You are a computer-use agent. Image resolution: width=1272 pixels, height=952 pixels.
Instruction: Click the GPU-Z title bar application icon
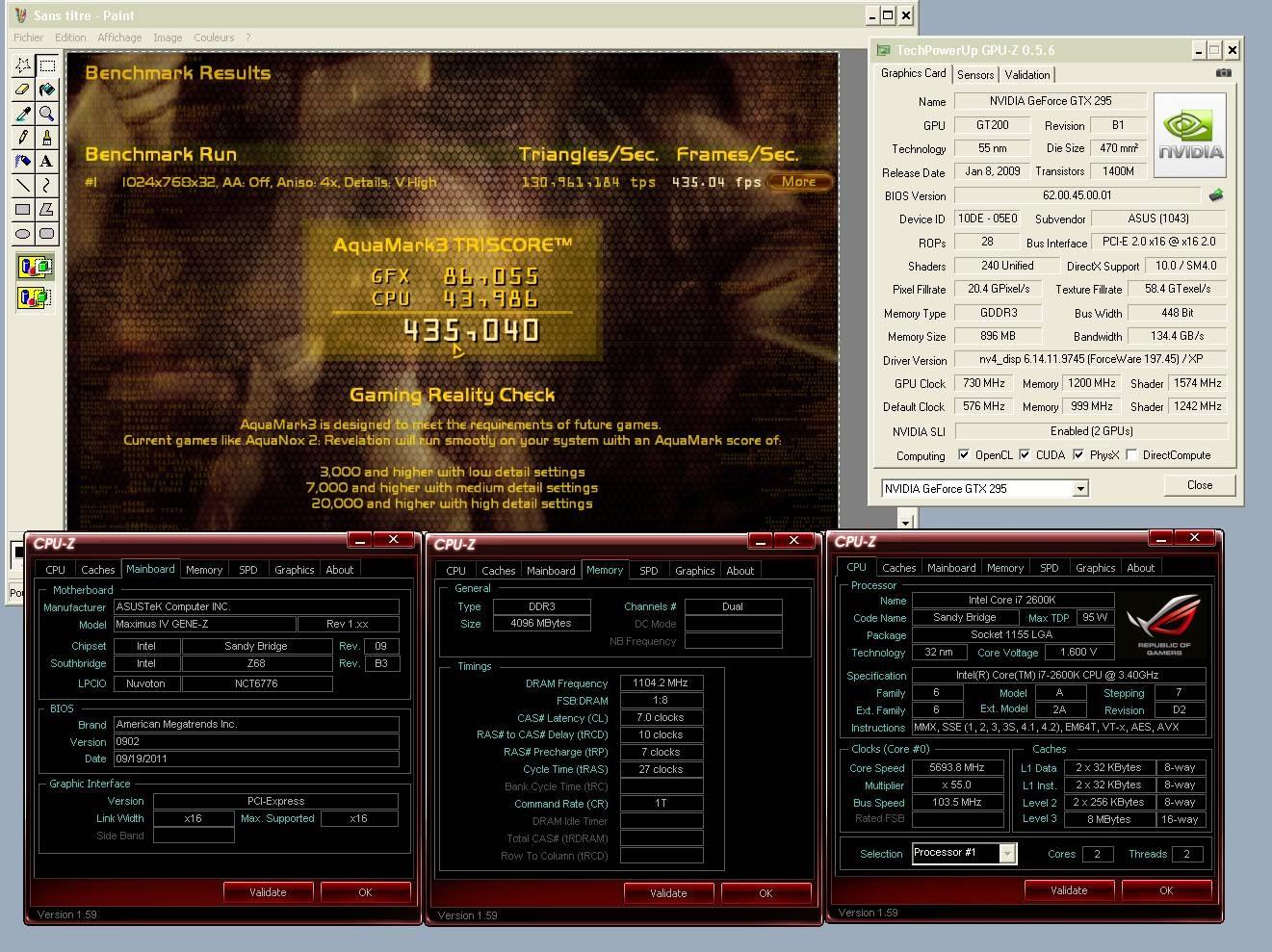tap(883, 50)
